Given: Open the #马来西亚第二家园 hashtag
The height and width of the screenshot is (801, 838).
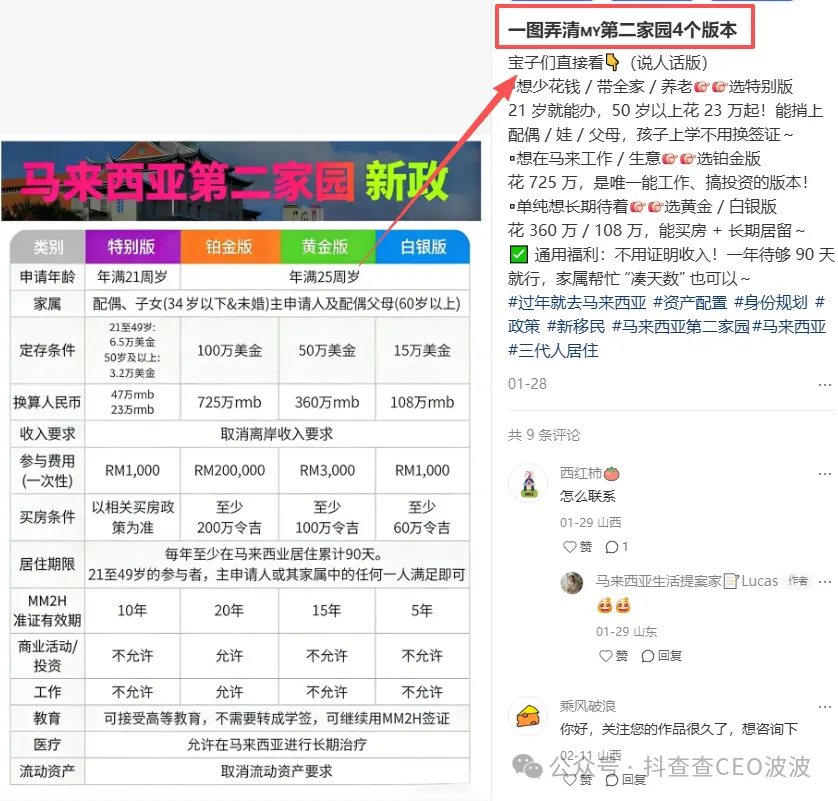Looking at the screenshot, I should click(x=685, y=325).
